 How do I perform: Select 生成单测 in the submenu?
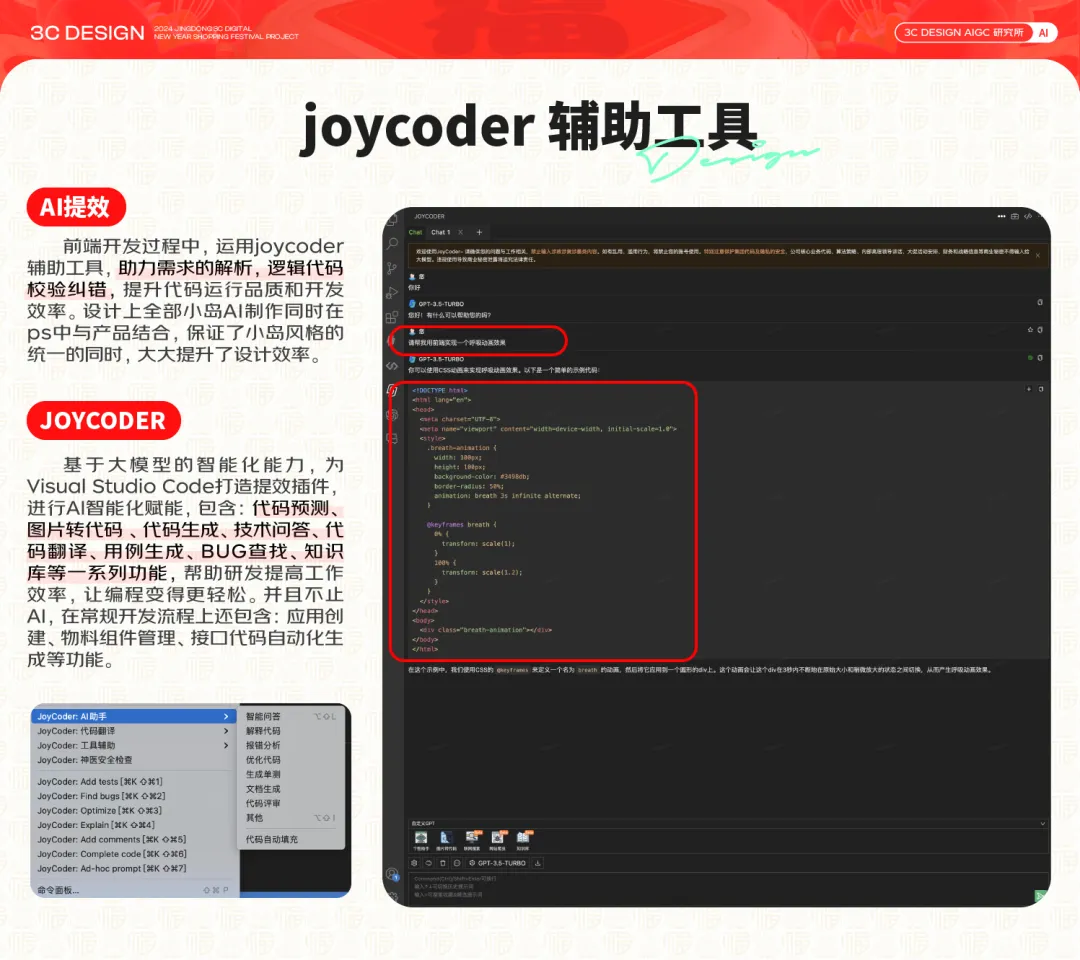click(x=291, y=774)
